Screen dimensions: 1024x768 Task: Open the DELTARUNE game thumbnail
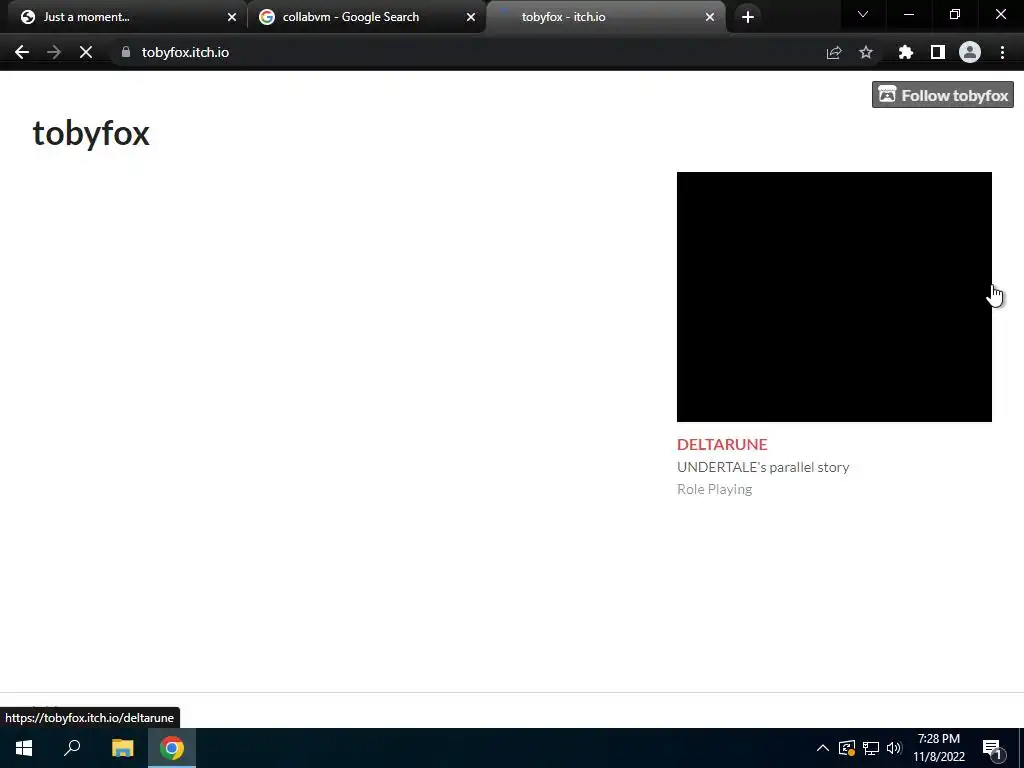pos(834,297)
